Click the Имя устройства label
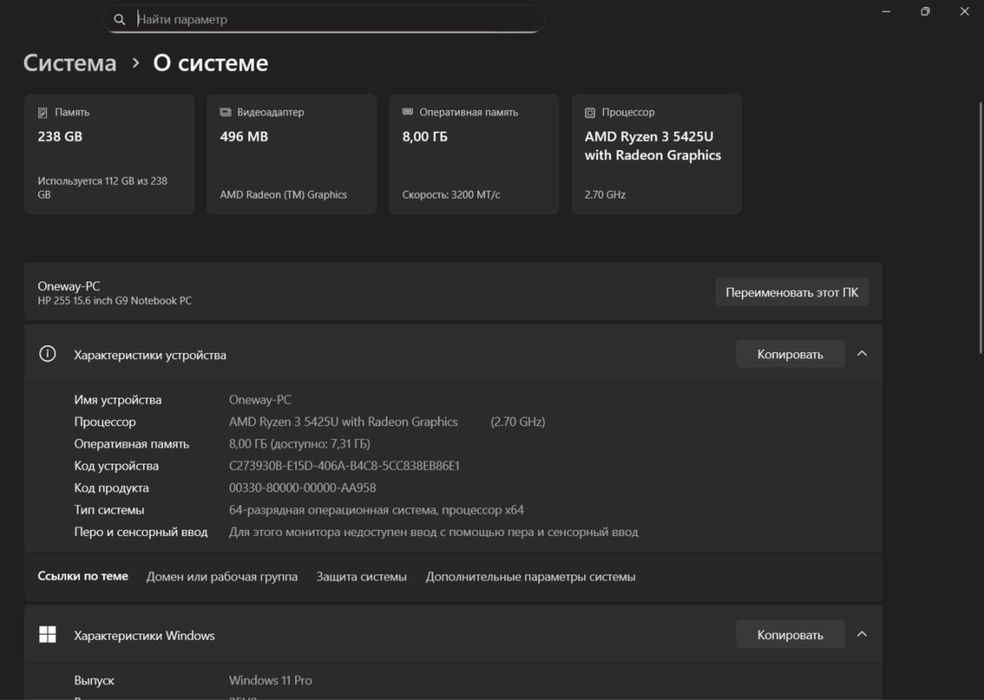This screenshot has width=984, height=700. 117,400
